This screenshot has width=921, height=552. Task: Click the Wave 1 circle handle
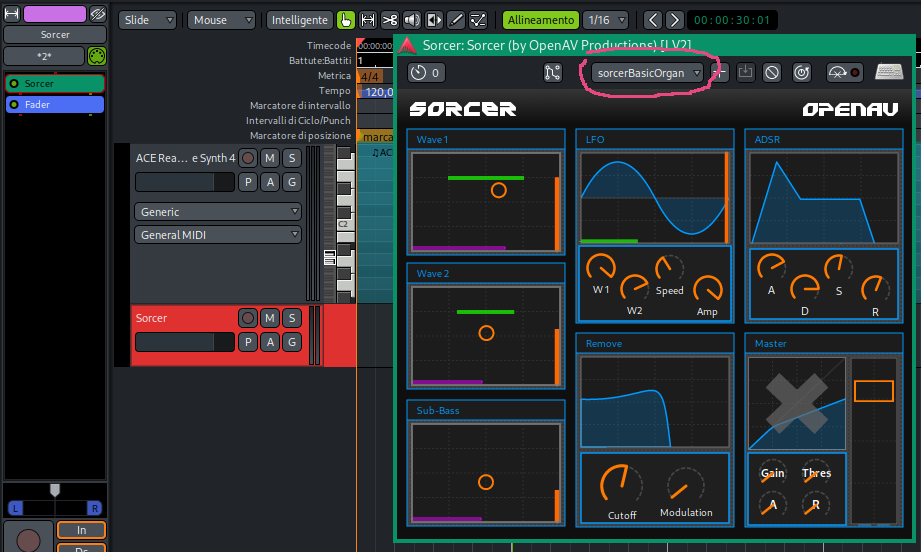pyautogui.click(x=499, y=190)
